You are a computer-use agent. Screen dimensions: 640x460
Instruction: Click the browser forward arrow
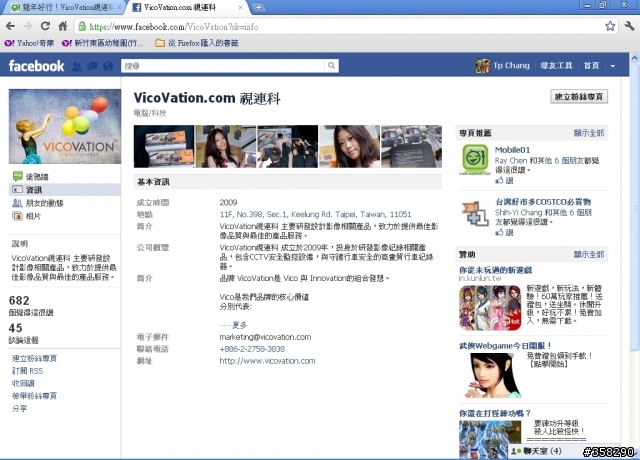click(x=28, y=27)
